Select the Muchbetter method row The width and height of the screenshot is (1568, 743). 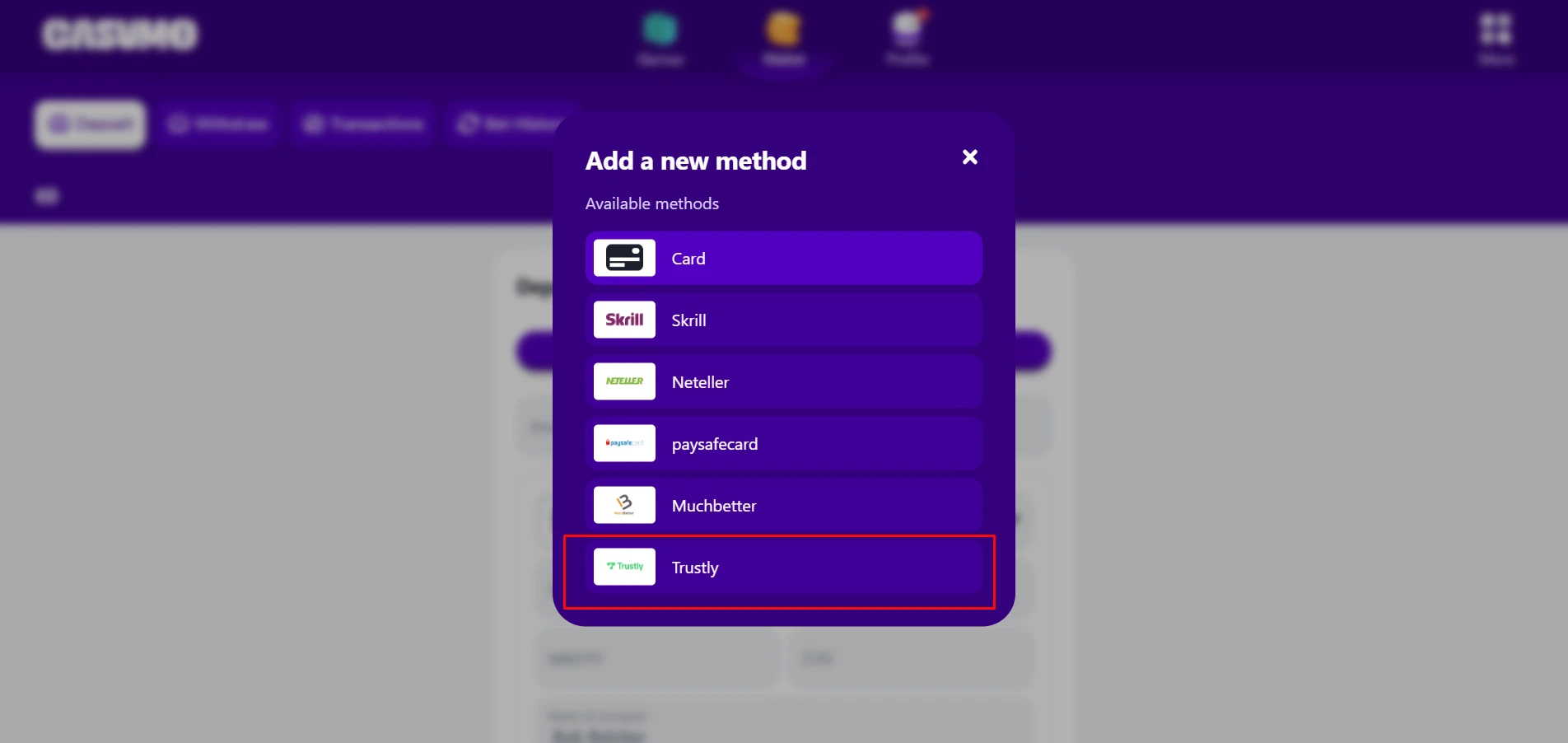(x=784, y=506)
